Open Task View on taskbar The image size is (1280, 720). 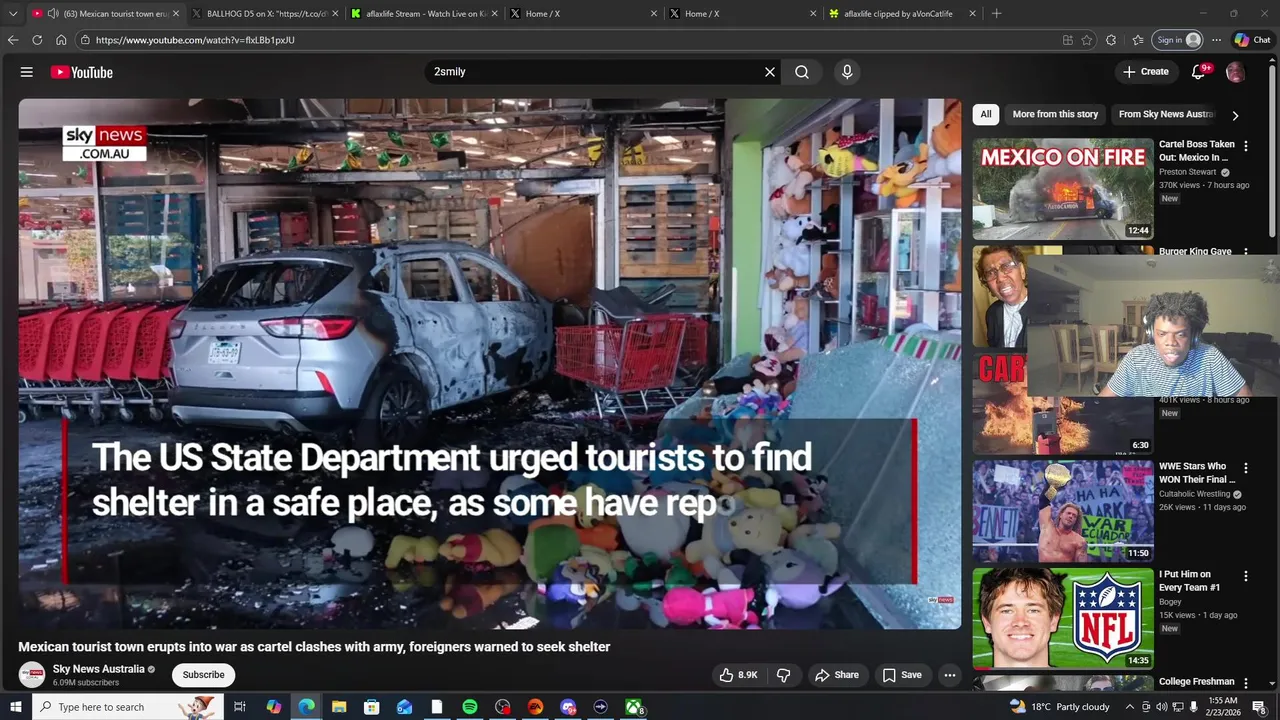click(240, 707)
